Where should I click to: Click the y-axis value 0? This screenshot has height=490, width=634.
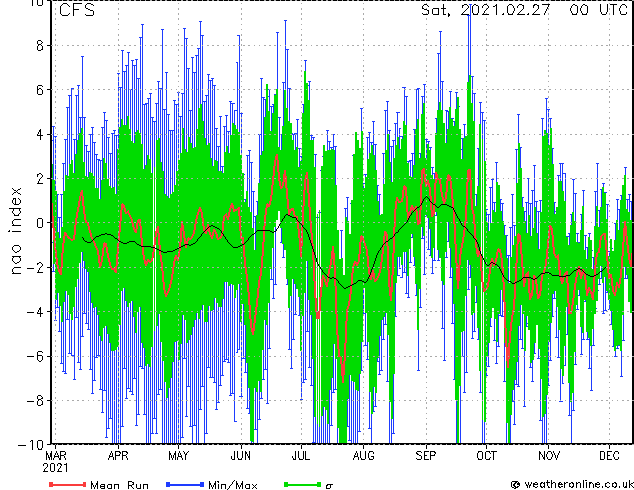pos(40,223)
